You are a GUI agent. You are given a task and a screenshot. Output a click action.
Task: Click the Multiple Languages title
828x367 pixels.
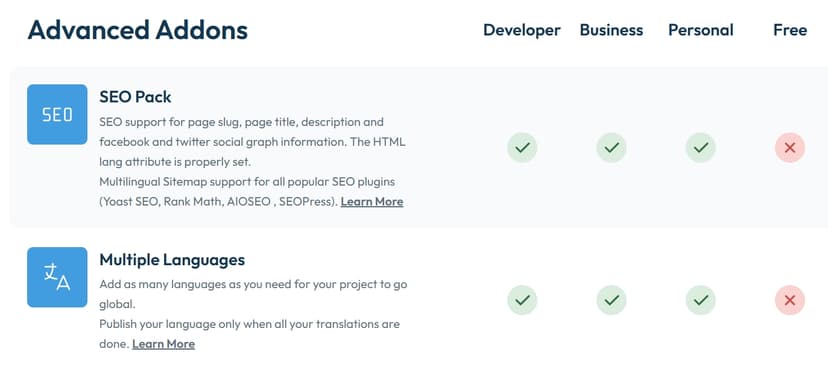click(172, 260)
